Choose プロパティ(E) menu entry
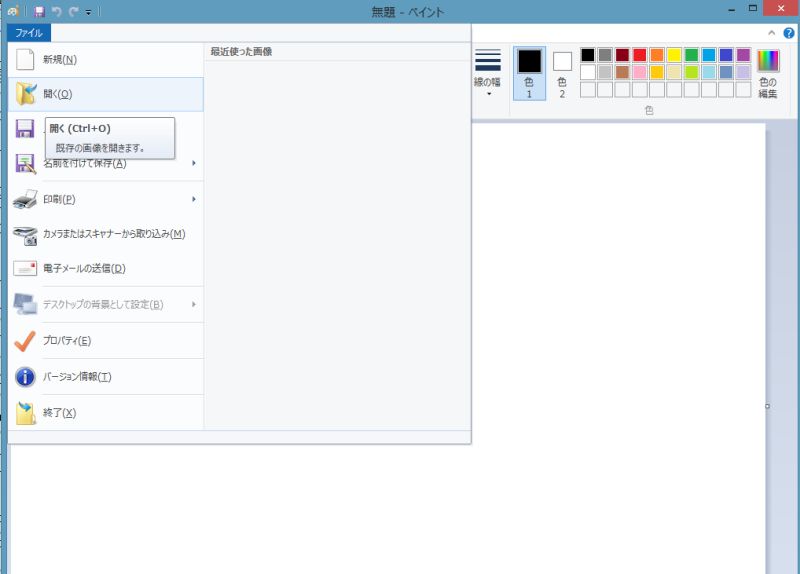Image resolution: width=800 pixels, height=574 pixels. point(106,341)
